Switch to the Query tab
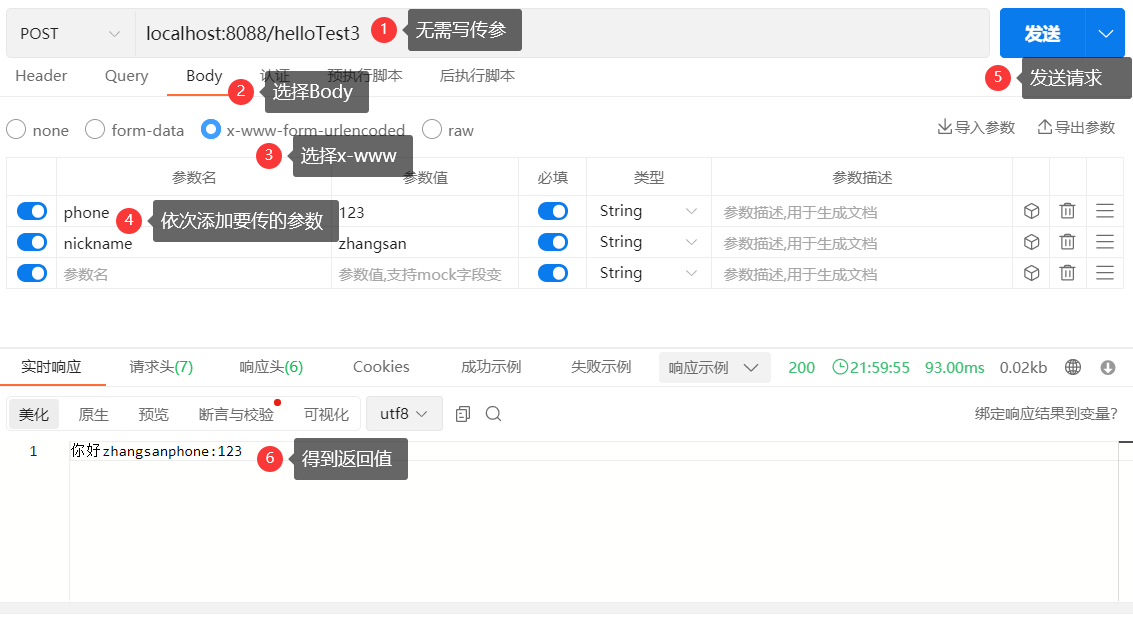The image size is (1133, 623). (x=126, y=76)
